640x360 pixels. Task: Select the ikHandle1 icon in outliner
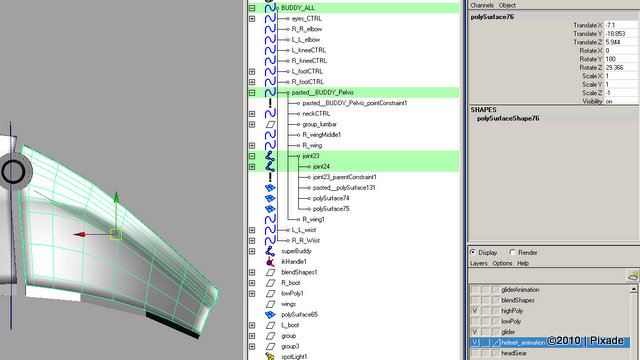(270, 262)
